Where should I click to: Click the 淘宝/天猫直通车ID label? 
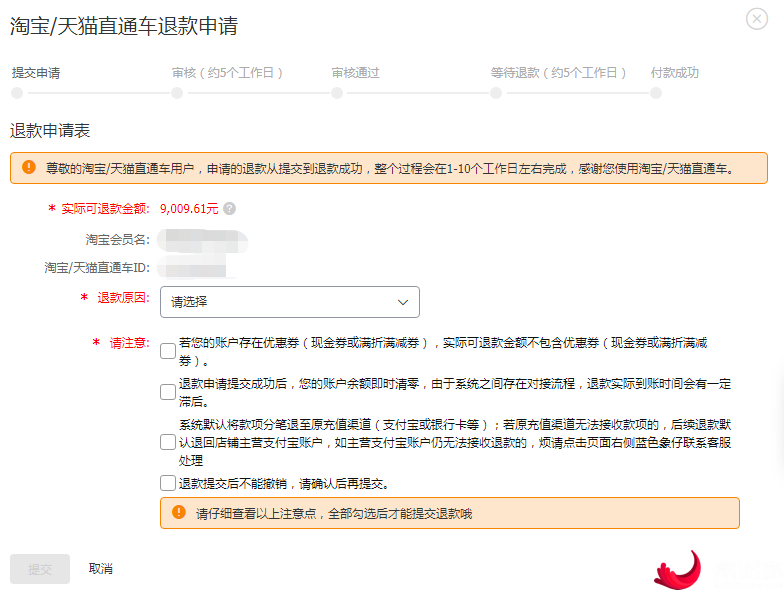tap(97, 268)
